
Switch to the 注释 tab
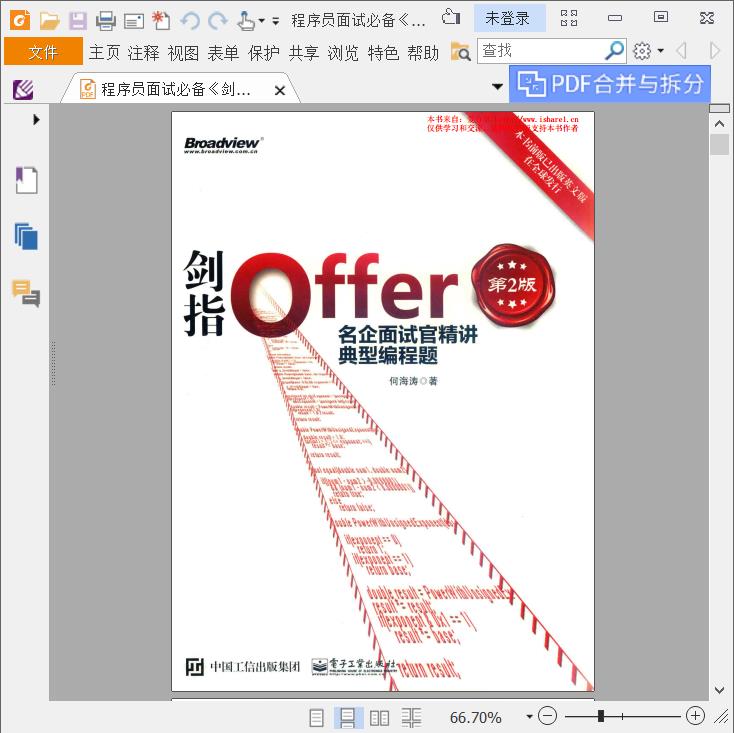point(143,52)
